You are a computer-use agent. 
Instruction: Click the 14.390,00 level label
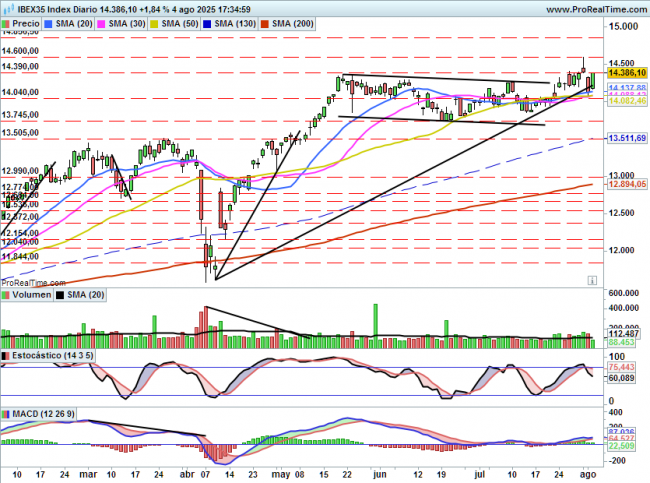[x=20, y=66]
